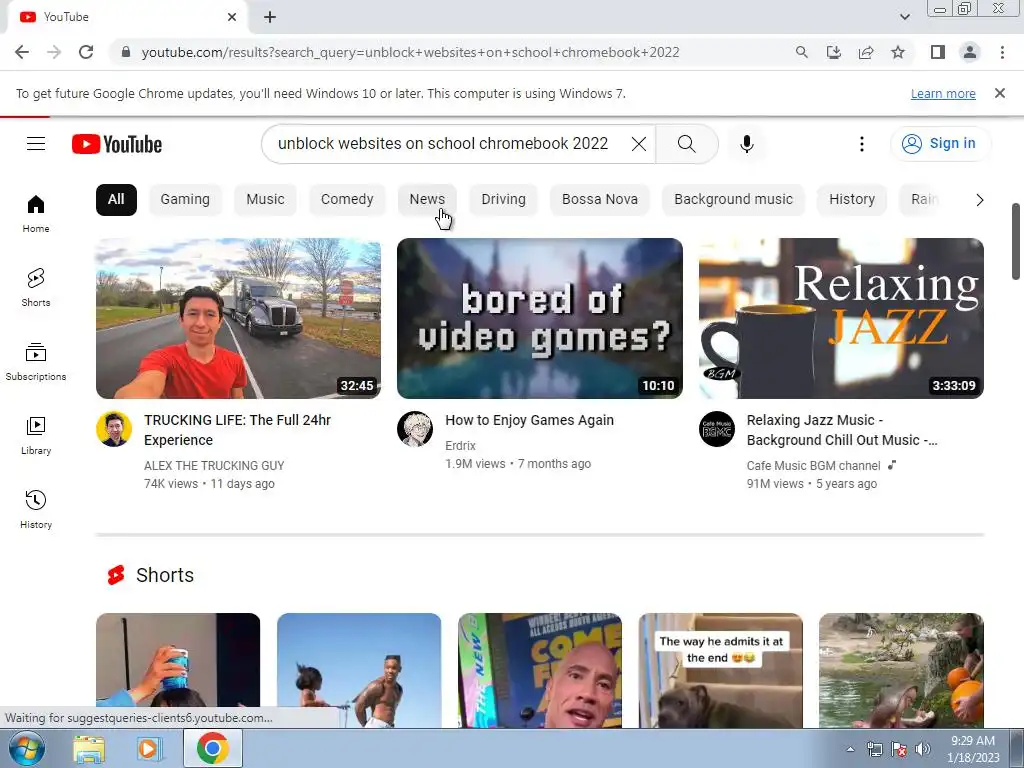This screenshot has height=768, width=1024.
Task: Select the News filter chip
Action: [x=427, y=199]
